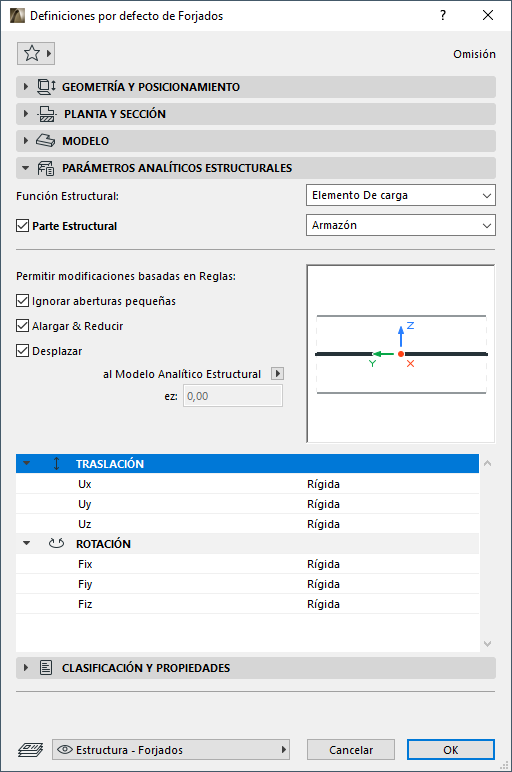512x772 pixels.
Task: Open the Armazón structural part dropdown
Action: 401,225
